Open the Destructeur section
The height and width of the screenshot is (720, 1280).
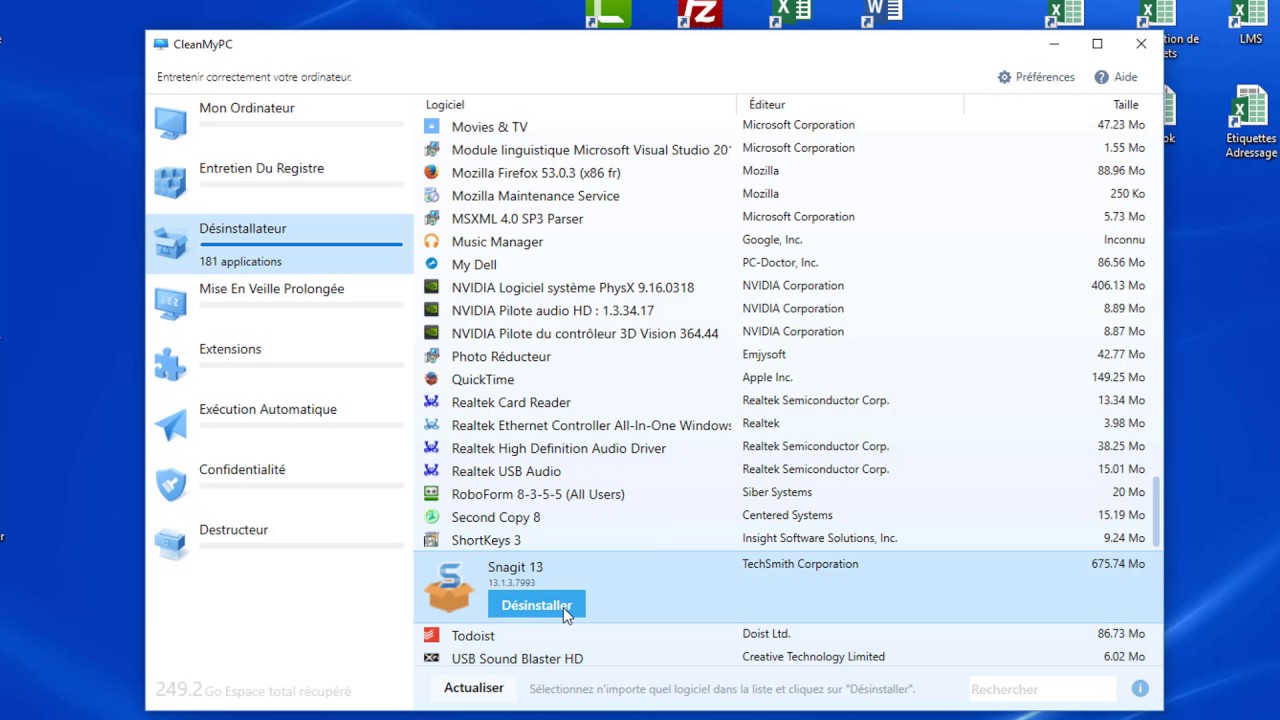[x=279, y=543]
